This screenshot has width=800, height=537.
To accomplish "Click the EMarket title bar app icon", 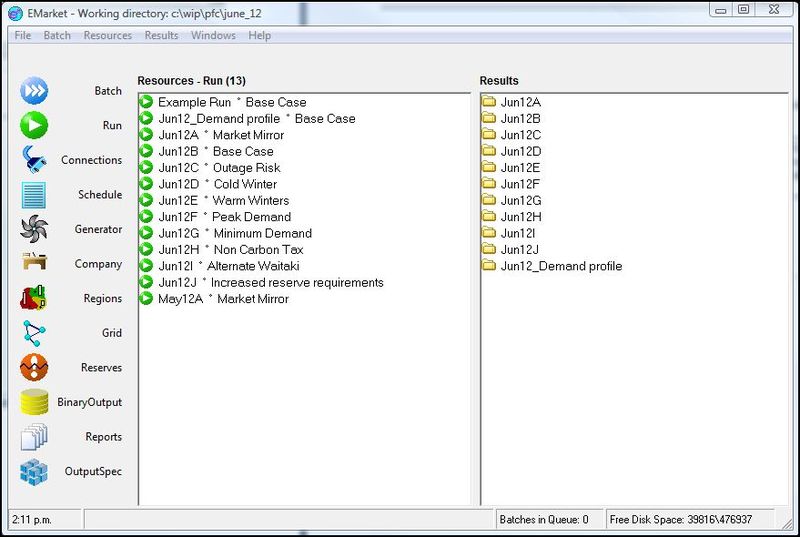I will coord(16,14).
